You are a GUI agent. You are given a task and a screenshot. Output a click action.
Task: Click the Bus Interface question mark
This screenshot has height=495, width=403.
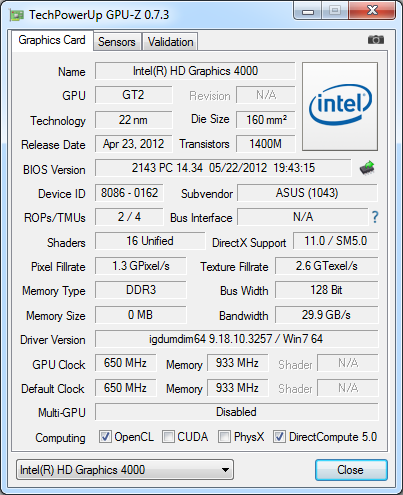tap(375, 217)
